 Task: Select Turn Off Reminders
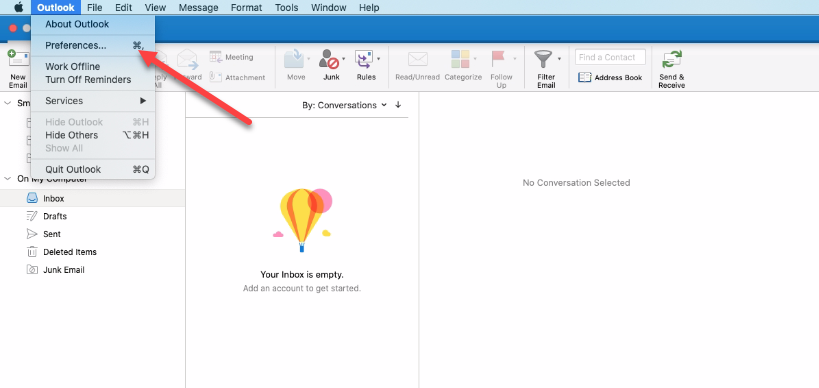click(93, 79)
